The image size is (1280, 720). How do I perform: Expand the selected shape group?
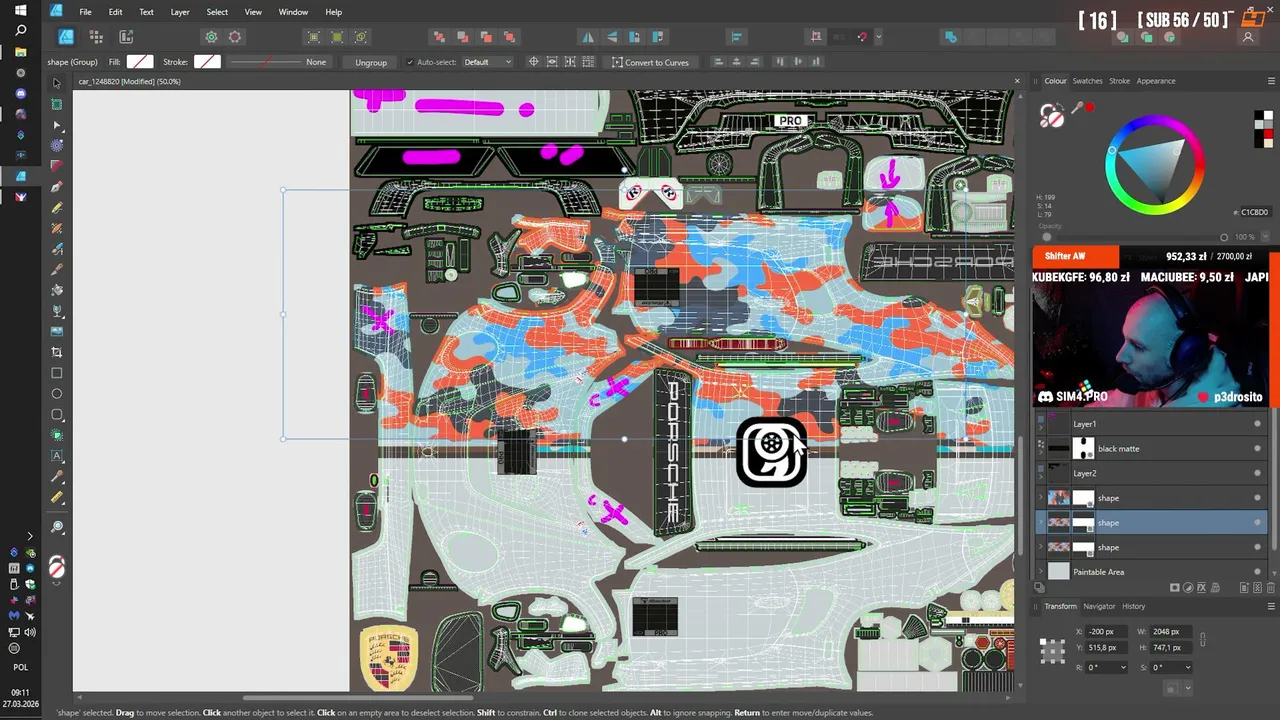point(1041,523)
